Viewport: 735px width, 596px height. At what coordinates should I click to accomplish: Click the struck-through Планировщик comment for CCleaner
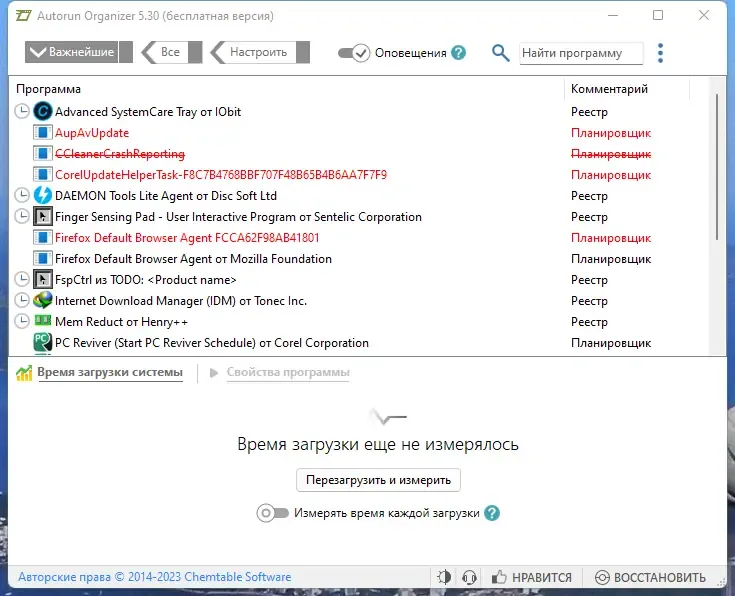pos(611,154)
